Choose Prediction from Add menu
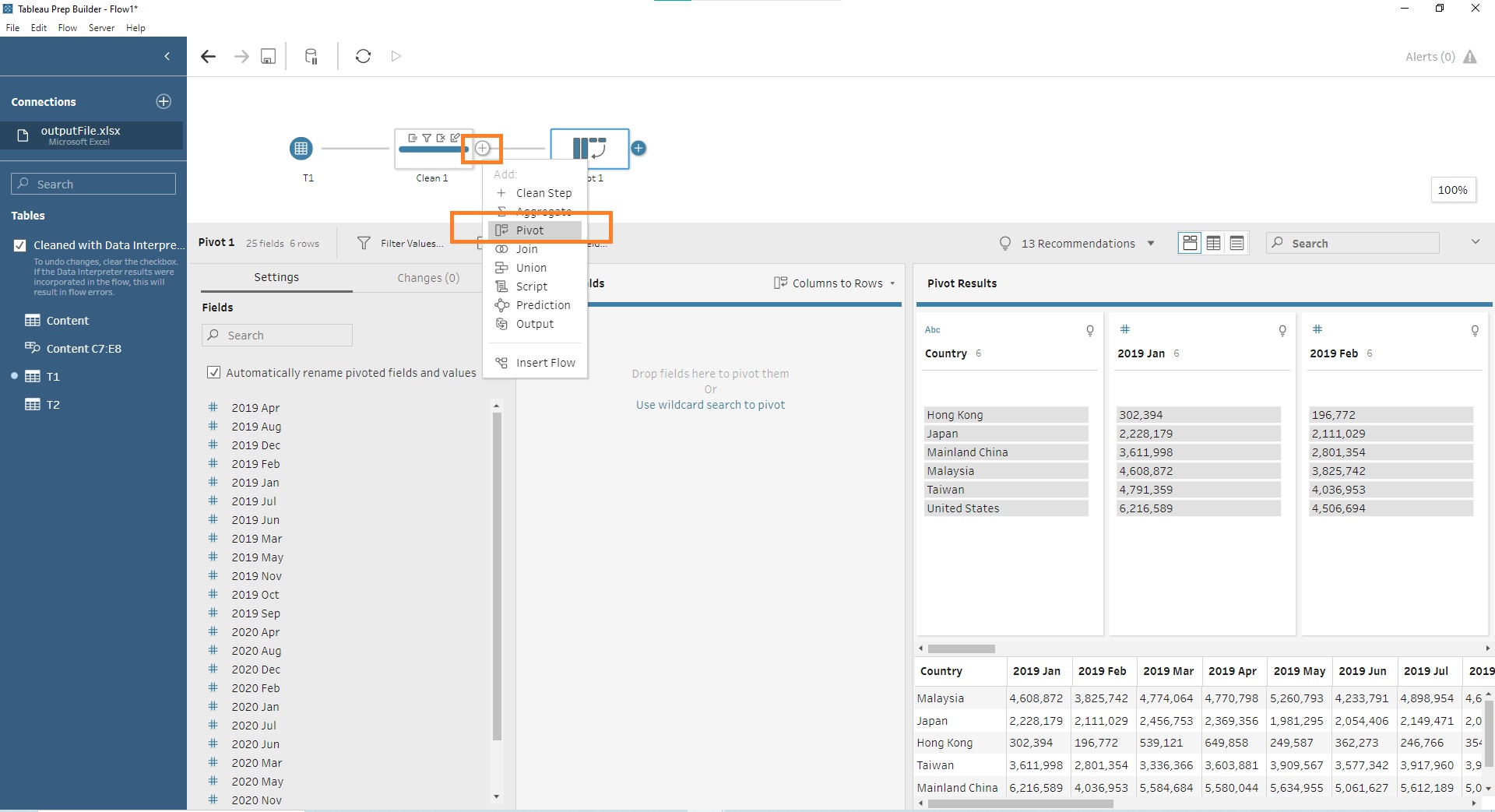This screenshot has height=812, width=1495. [x=535, y=305]
